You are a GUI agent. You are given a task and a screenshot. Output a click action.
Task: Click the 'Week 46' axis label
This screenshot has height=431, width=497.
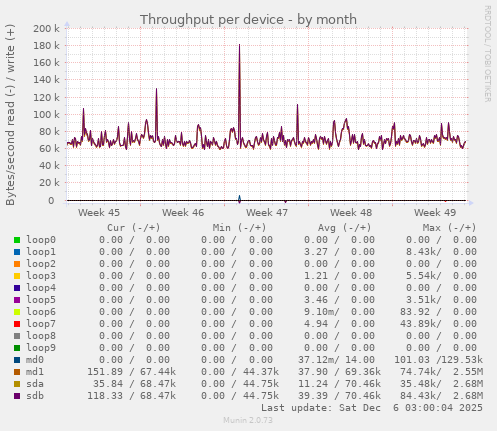pyautogui.click(x=183, y=213)
